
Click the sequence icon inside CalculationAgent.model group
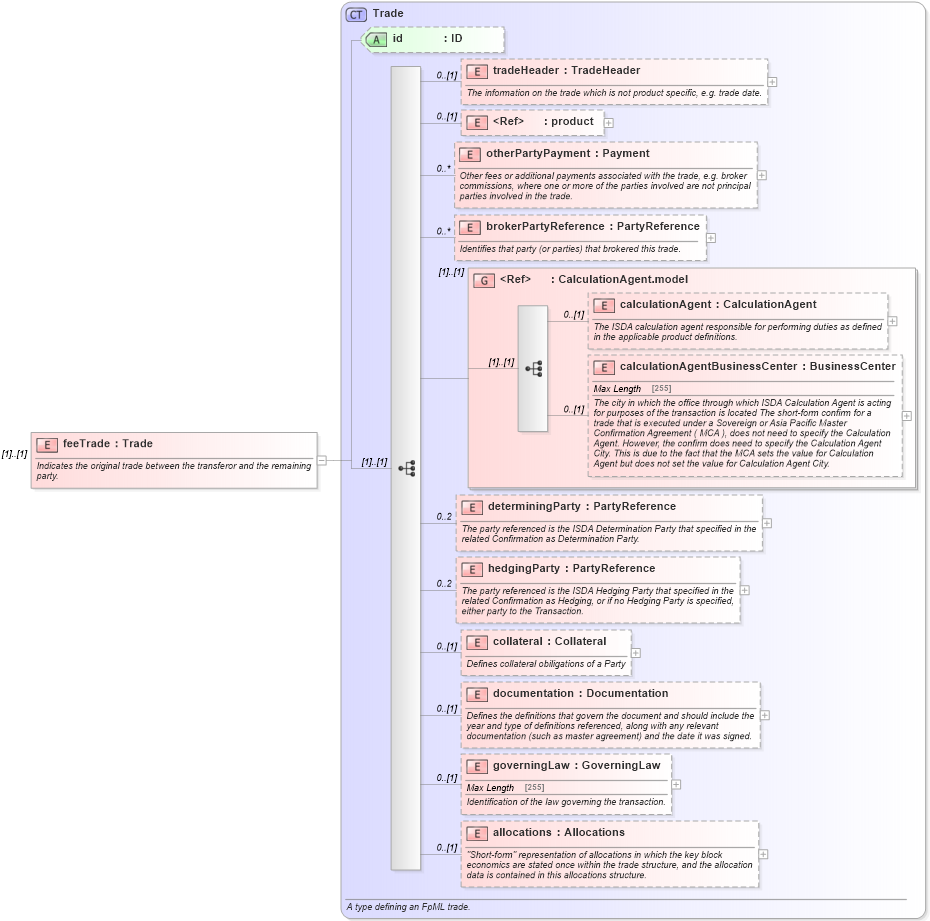pyautogui.click(x=535, y=369)
